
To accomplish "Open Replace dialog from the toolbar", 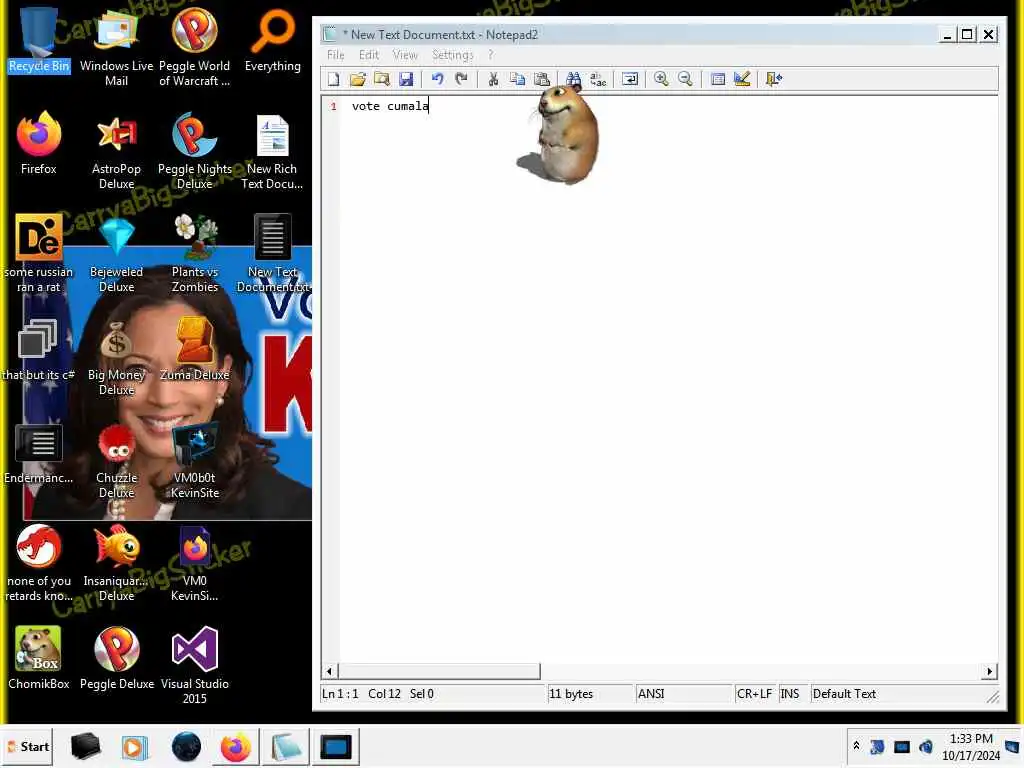I will pos(598,79).
